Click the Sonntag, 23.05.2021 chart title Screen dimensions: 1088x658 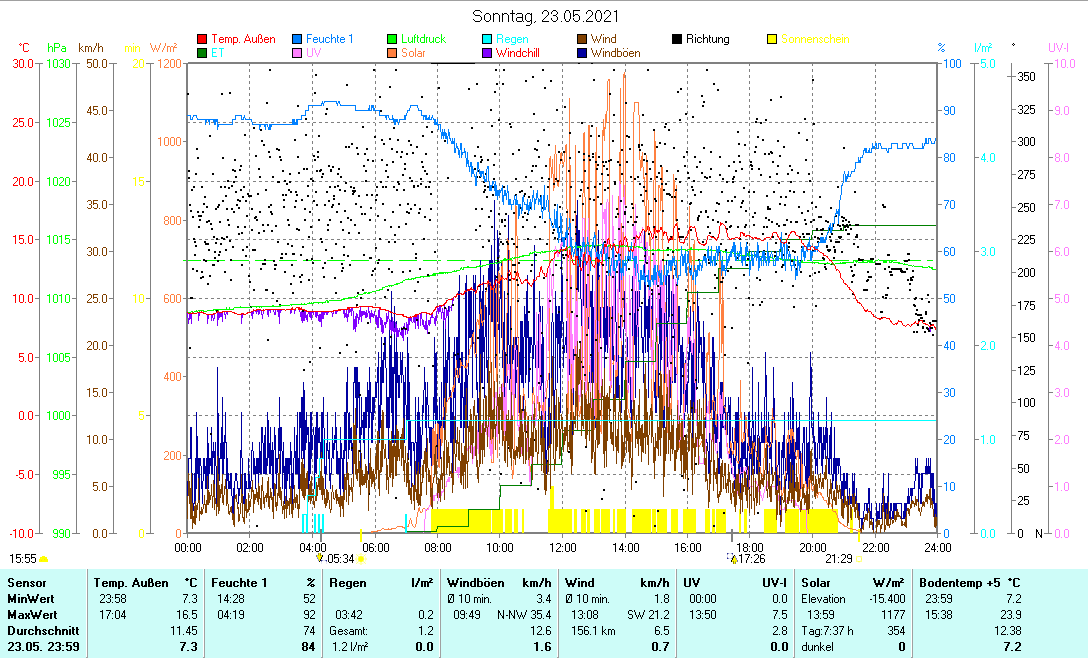tap(545, 16)
